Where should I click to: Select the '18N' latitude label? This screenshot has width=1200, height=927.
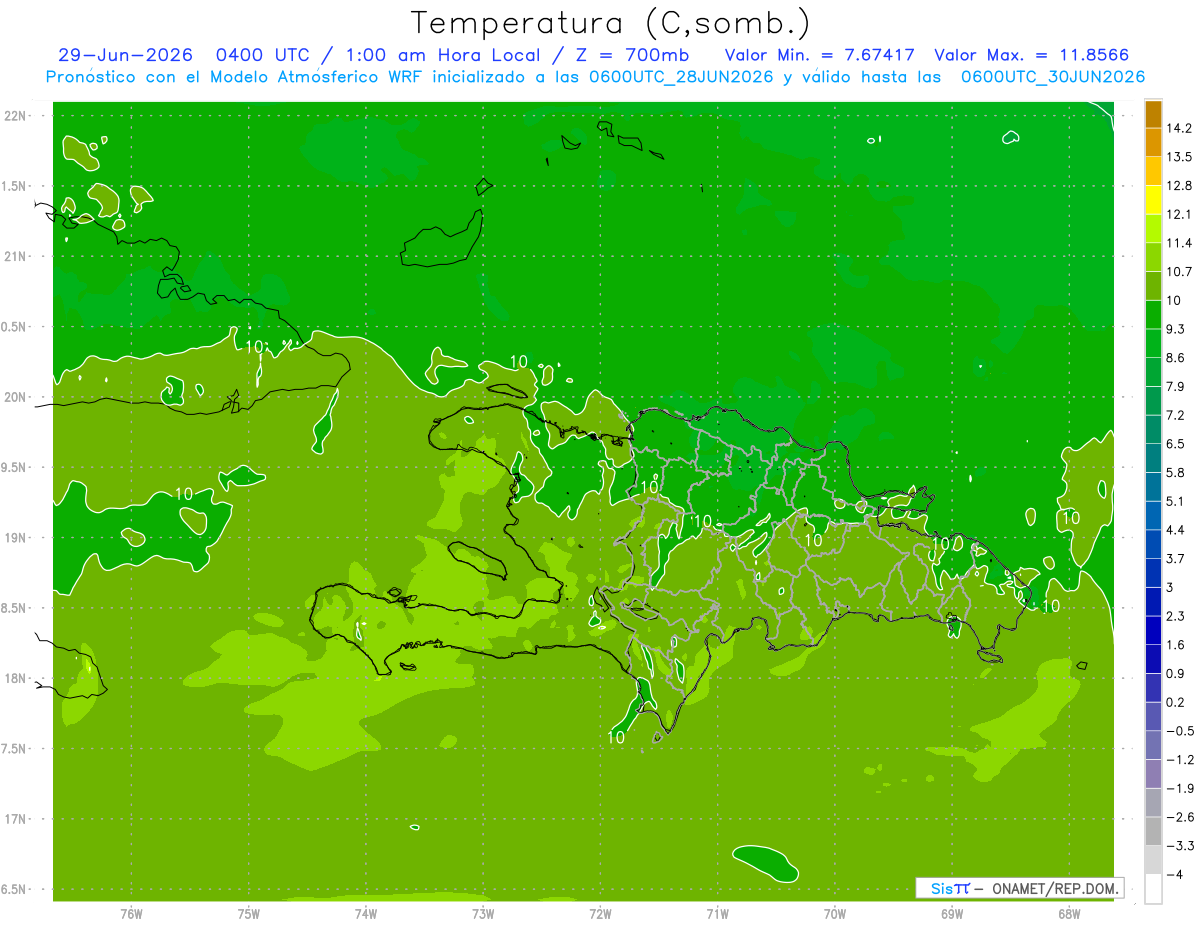click(15, 678)
